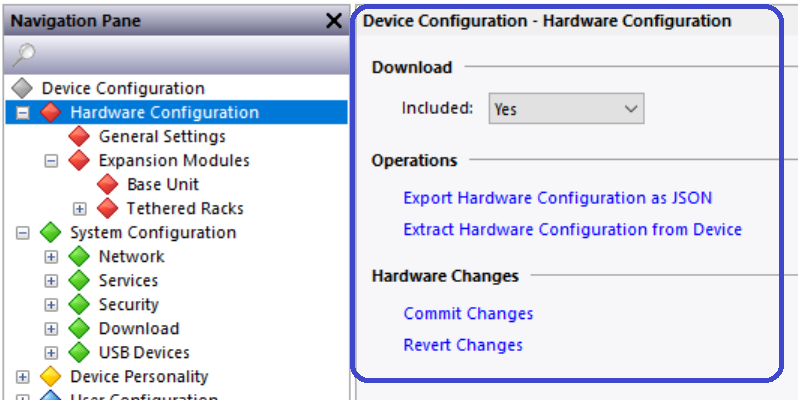Click the red Hardware Configuration diamond icon
Screen dimensions: 798x400
pos(51,113)
